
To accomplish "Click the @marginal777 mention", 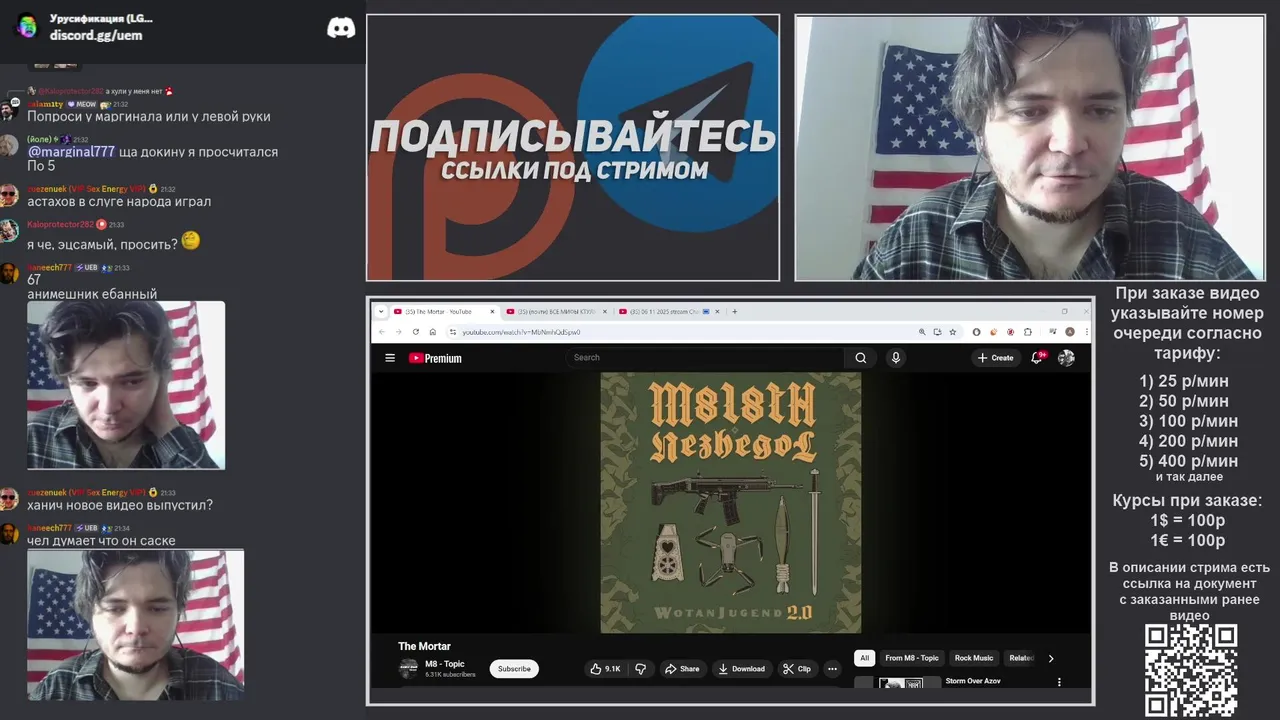I will click(x=71, y=152).
